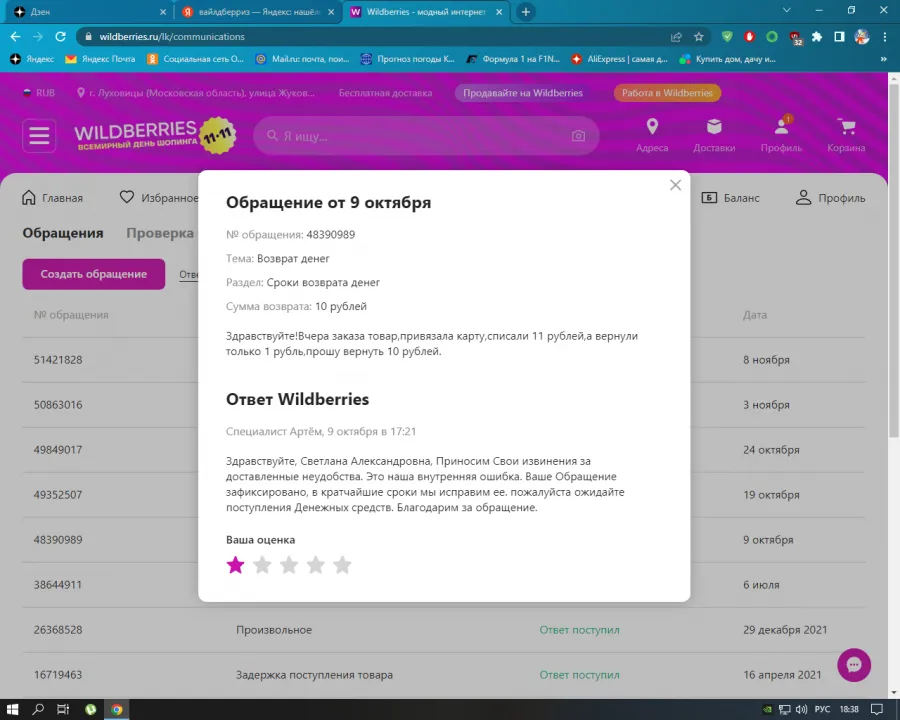Click 'Продавайте на Wildberries' button
The height and width of the screenshot is (720, 900).
[523, 93]
